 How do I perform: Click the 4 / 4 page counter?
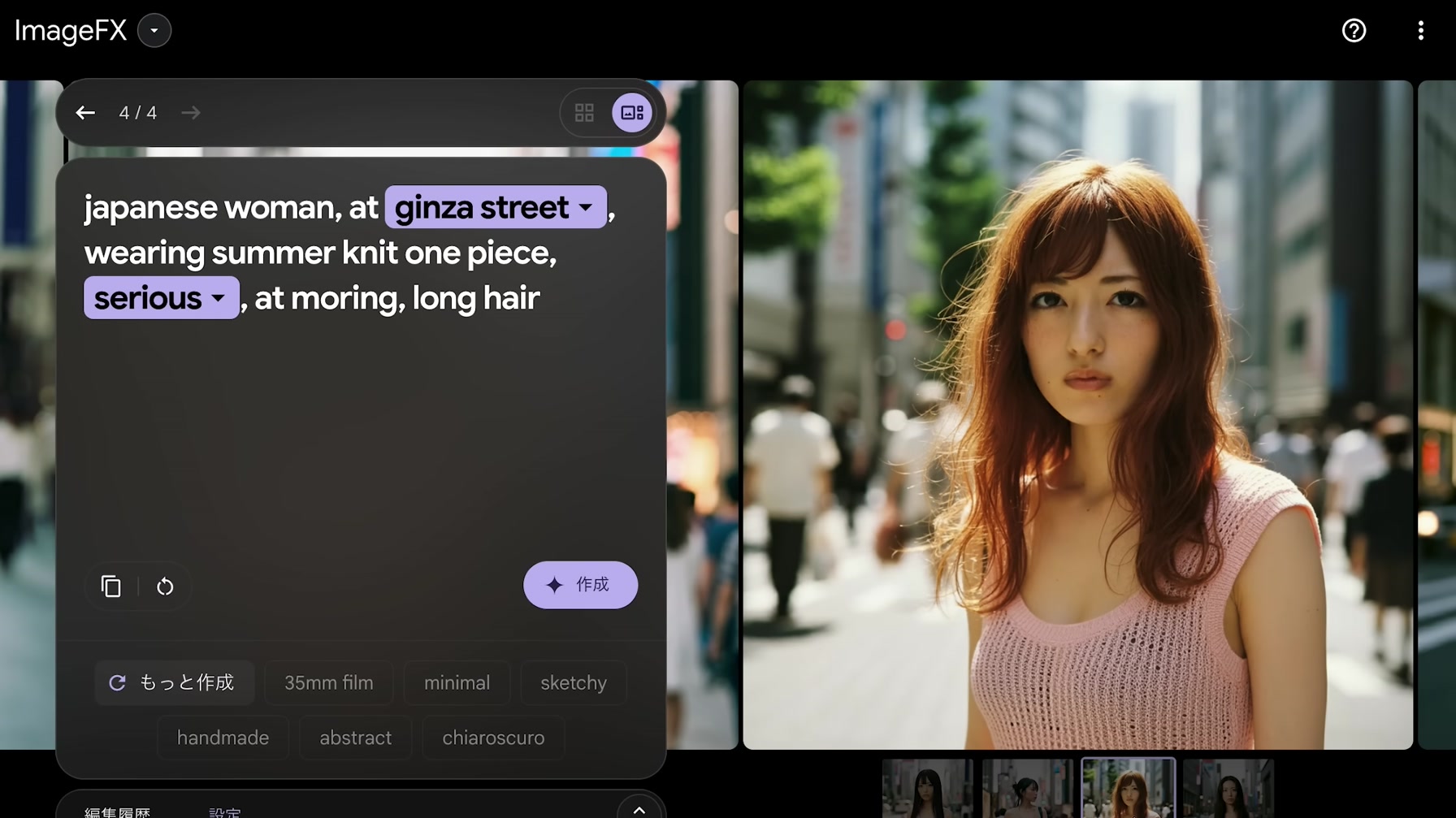point(138,113)
